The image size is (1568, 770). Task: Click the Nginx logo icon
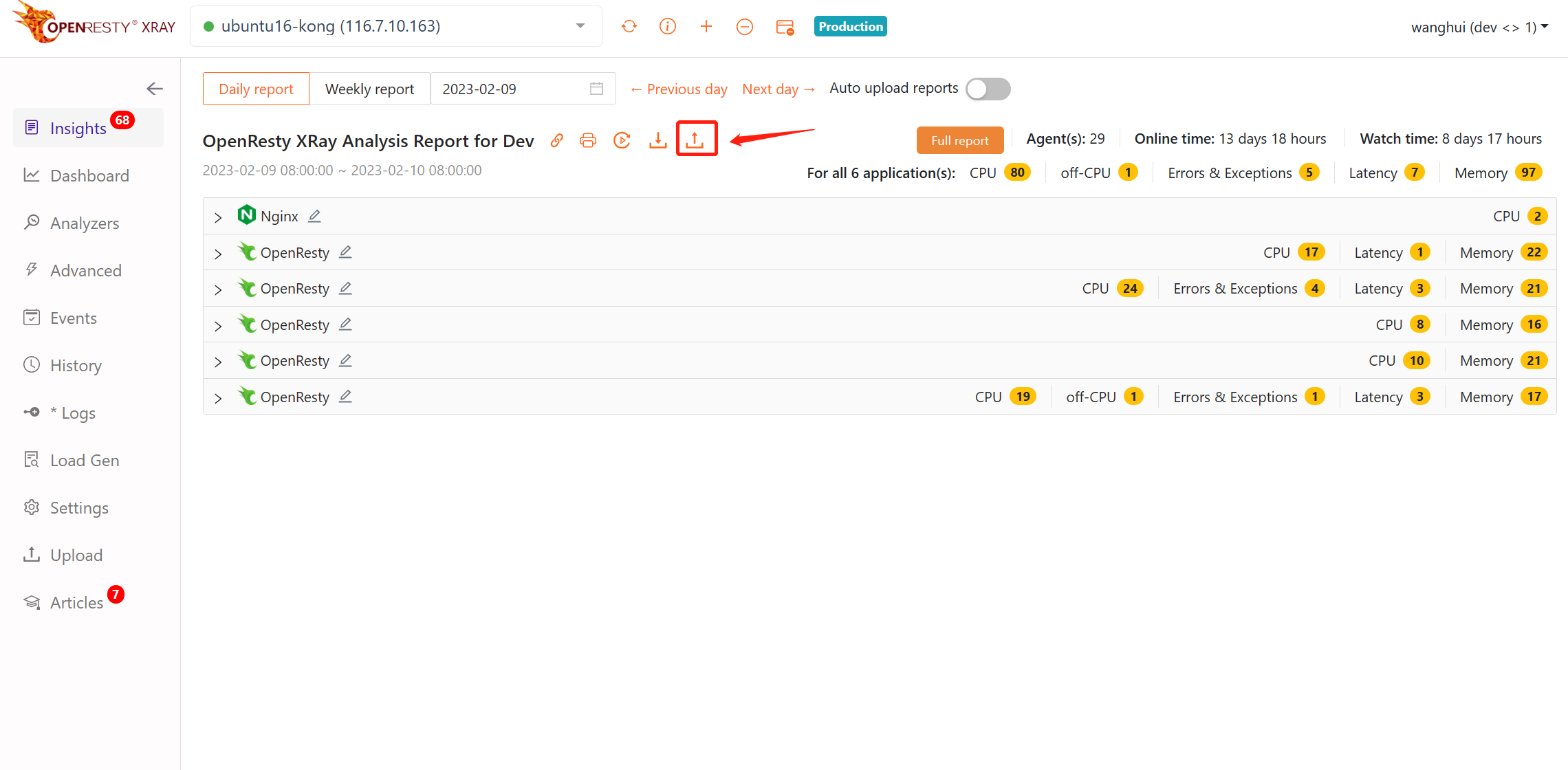[246, 215]
